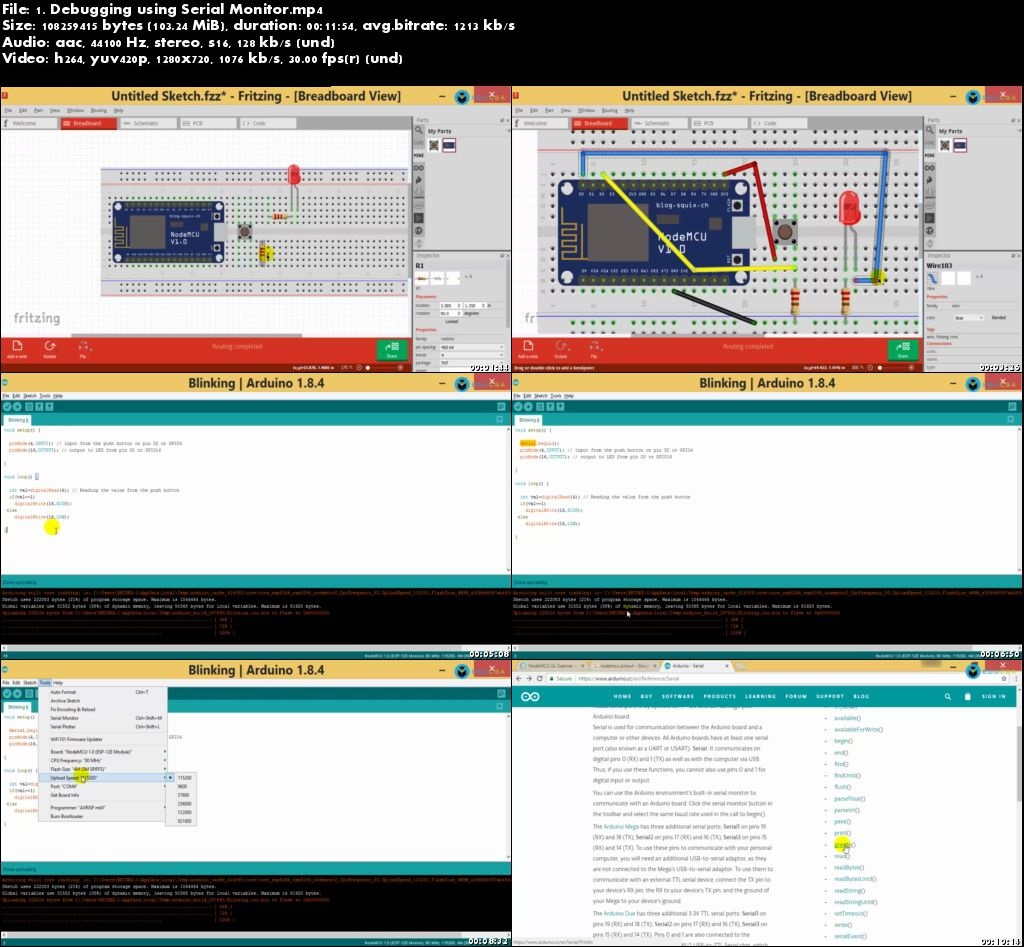The width and height of the screenshot is (1024, 947).
Task: Click the Upload icon in middle-right Arduino frame
Action: coord(528,406)
